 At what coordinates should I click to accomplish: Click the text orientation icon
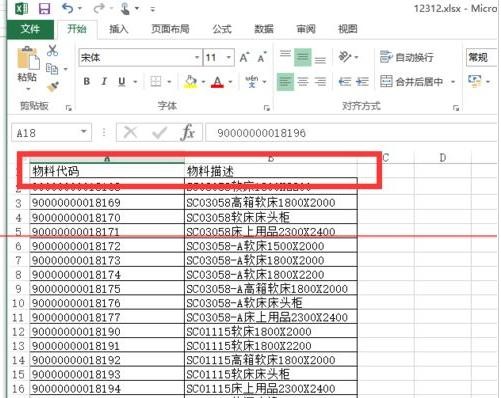[x=345, y=57]
